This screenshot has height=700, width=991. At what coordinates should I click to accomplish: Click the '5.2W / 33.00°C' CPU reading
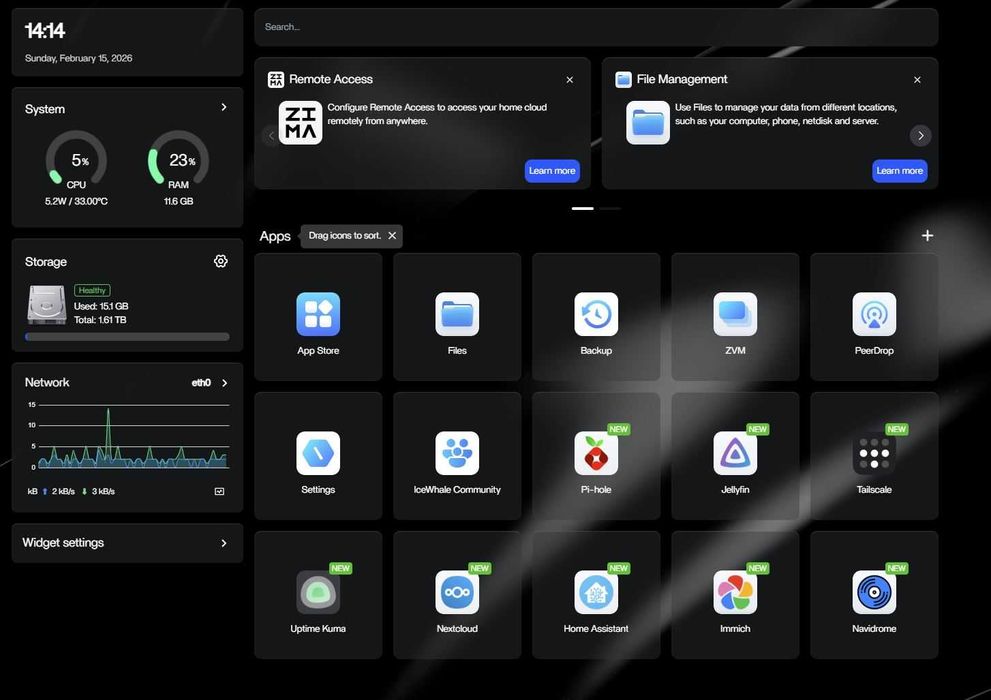[x=76, y=201]
